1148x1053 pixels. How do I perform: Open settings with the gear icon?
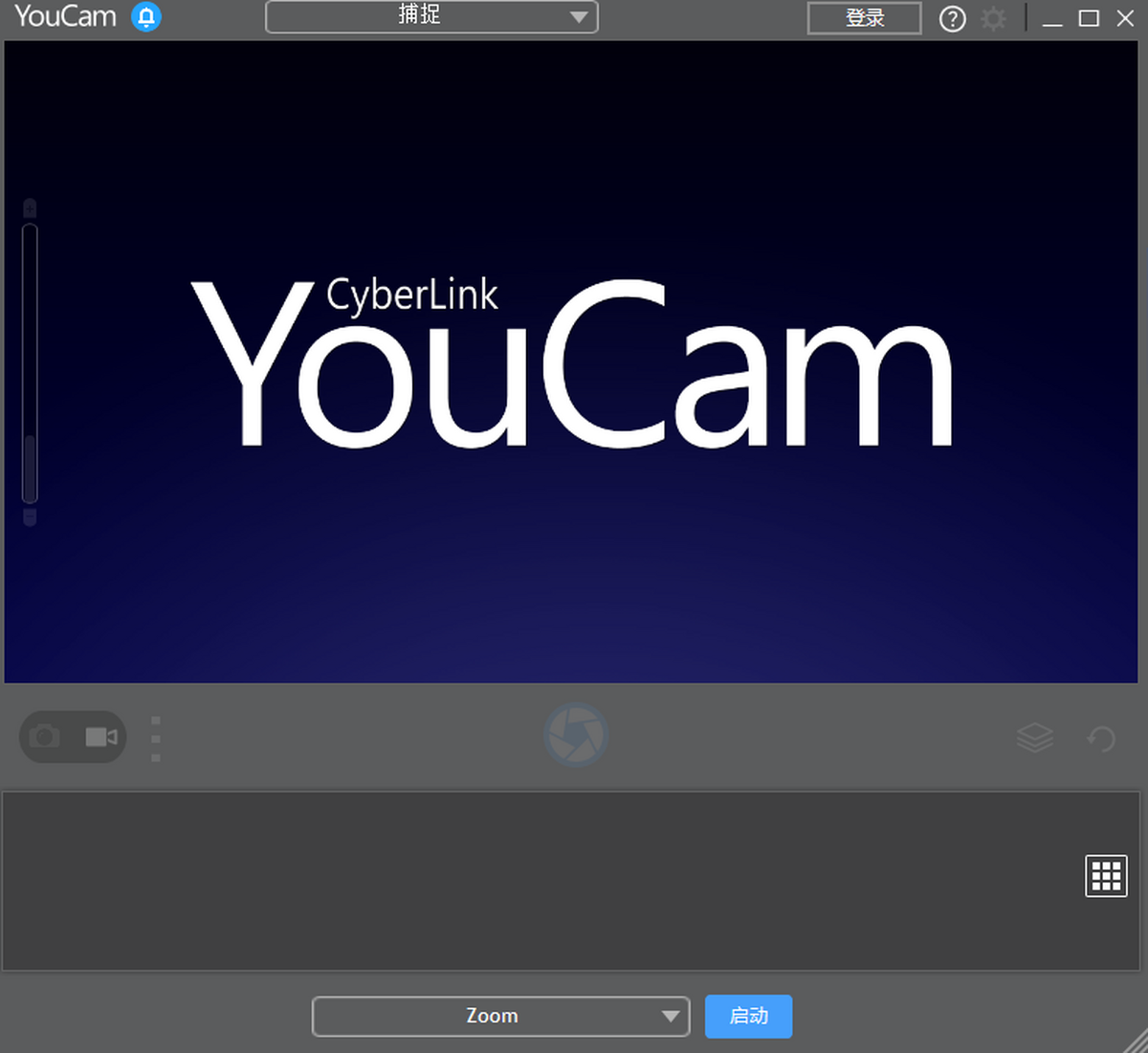pyautogui.click(x=994, y=19)
